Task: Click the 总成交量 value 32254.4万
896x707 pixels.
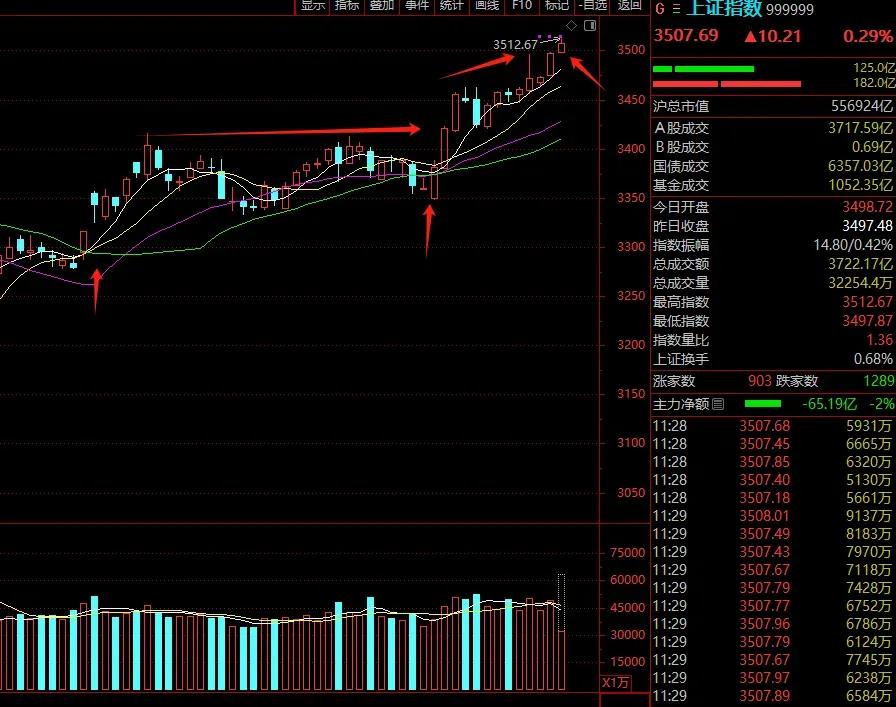Action: click(x=861, y=283)
